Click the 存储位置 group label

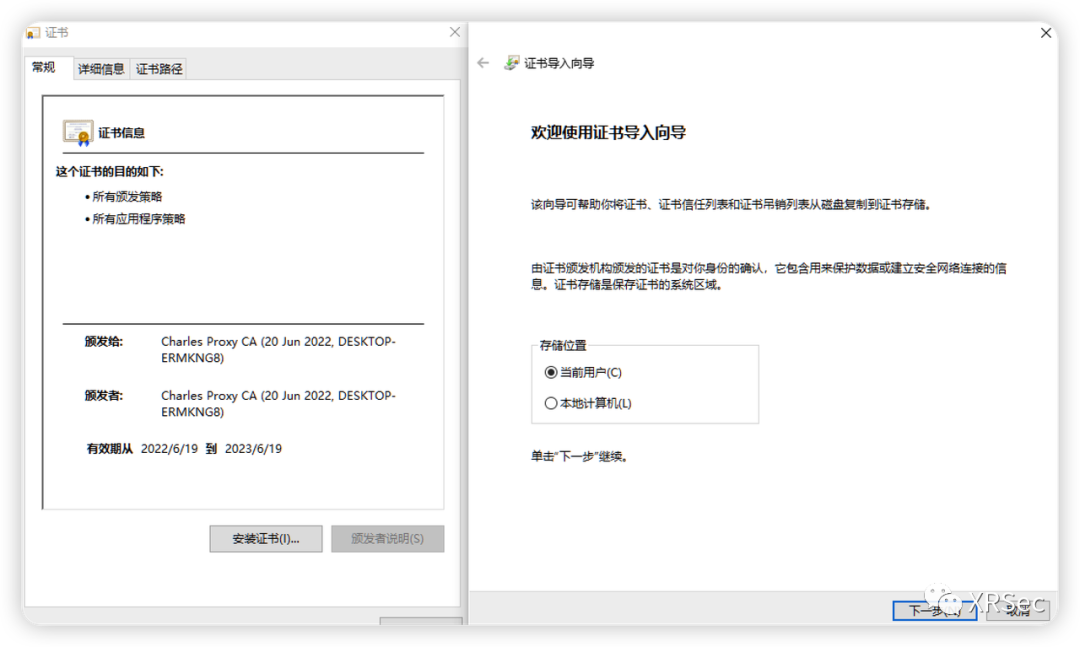click(563, 346)
